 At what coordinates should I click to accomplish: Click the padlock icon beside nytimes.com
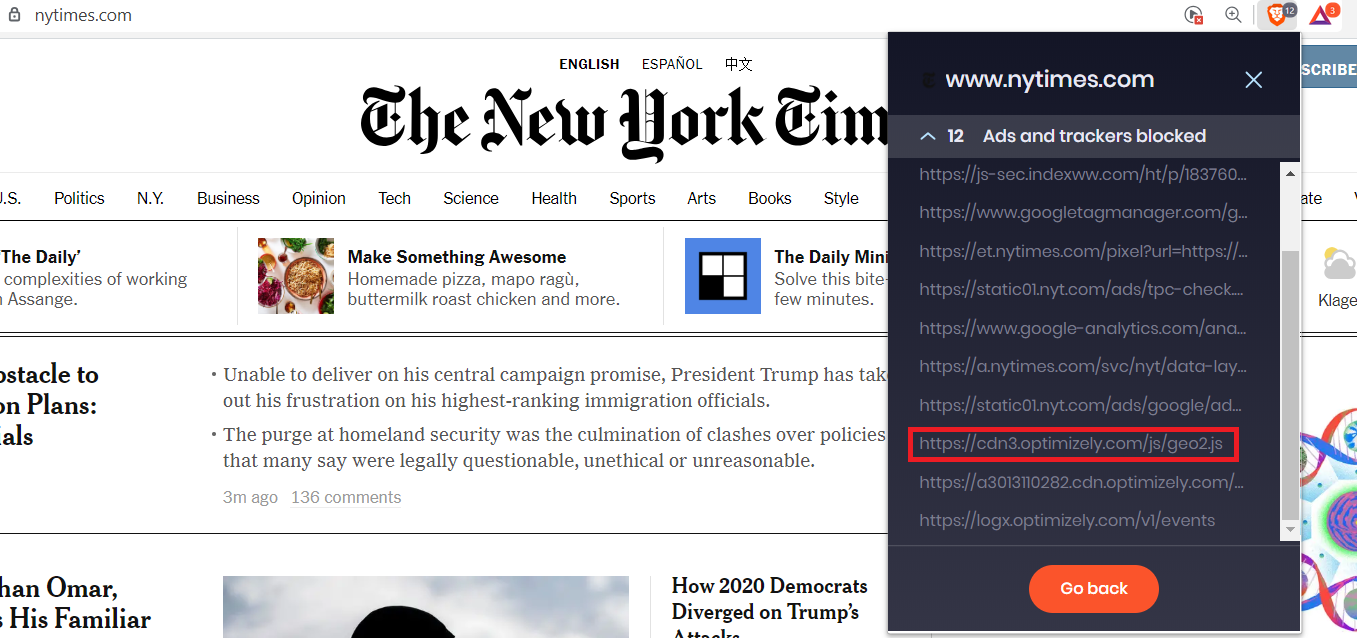(14, 15)
